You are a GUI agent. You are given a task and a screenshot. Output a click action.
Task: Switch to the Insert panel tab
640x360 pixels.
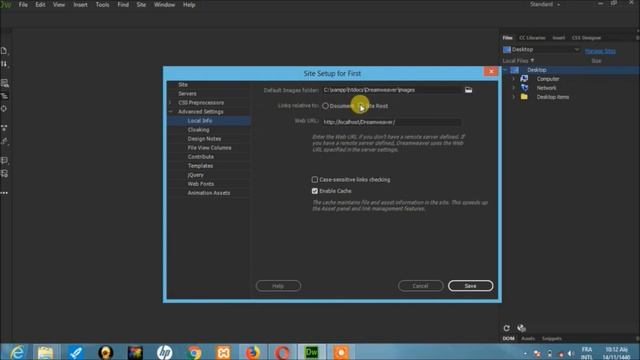(x=559, y=38)
